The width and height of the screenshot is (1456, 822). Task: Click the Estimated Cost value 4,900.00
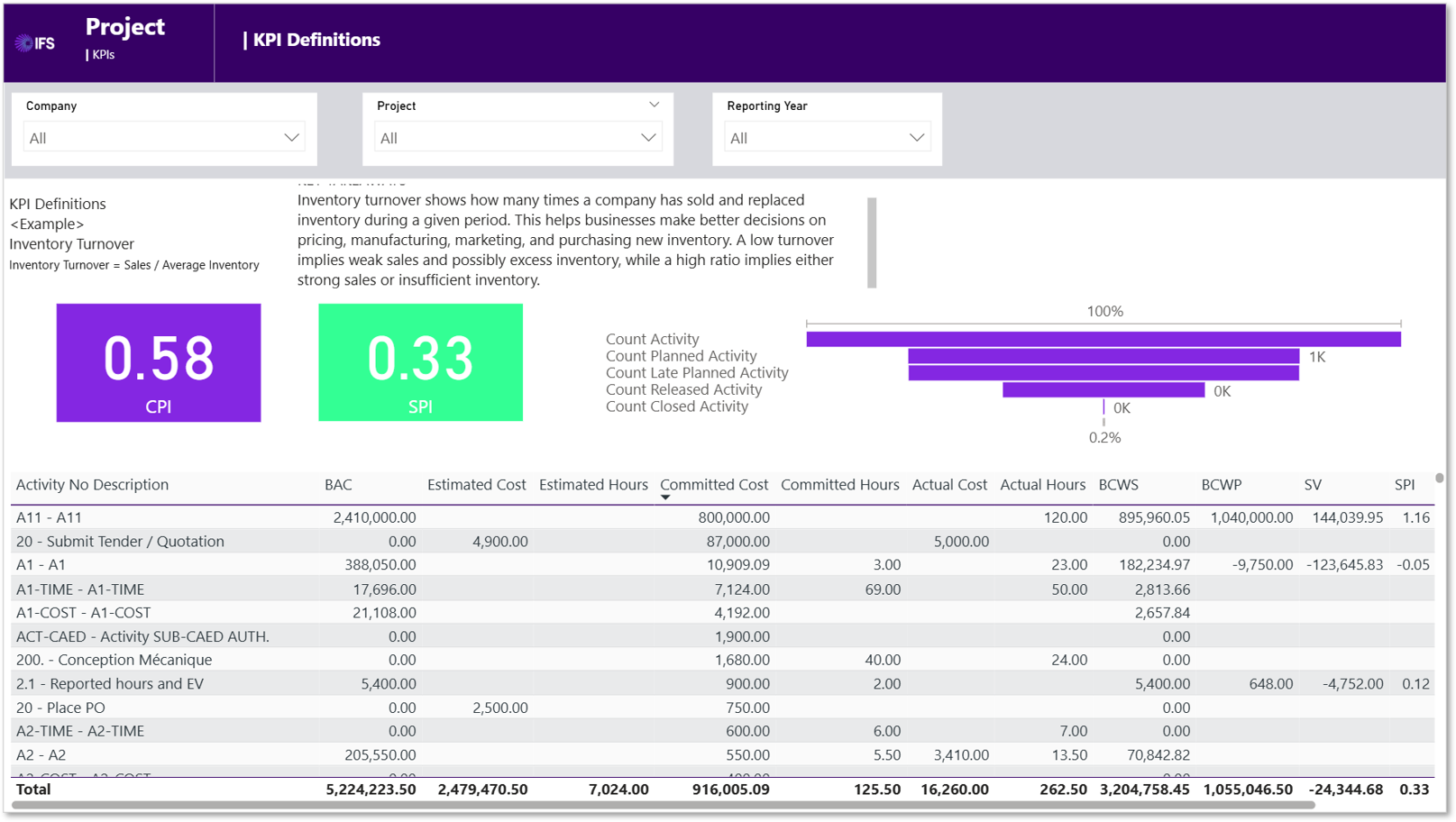click(x=499, y=542)
